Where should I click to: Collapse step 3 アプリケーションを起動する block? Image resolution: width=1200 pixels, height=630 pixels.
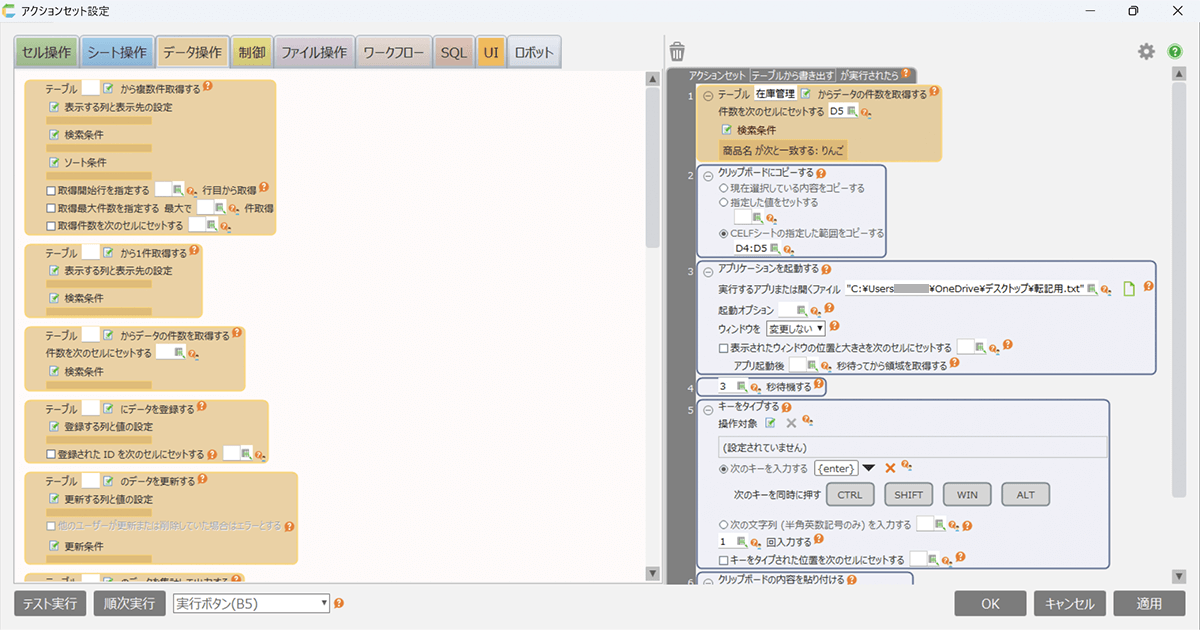tap(708, 270)
